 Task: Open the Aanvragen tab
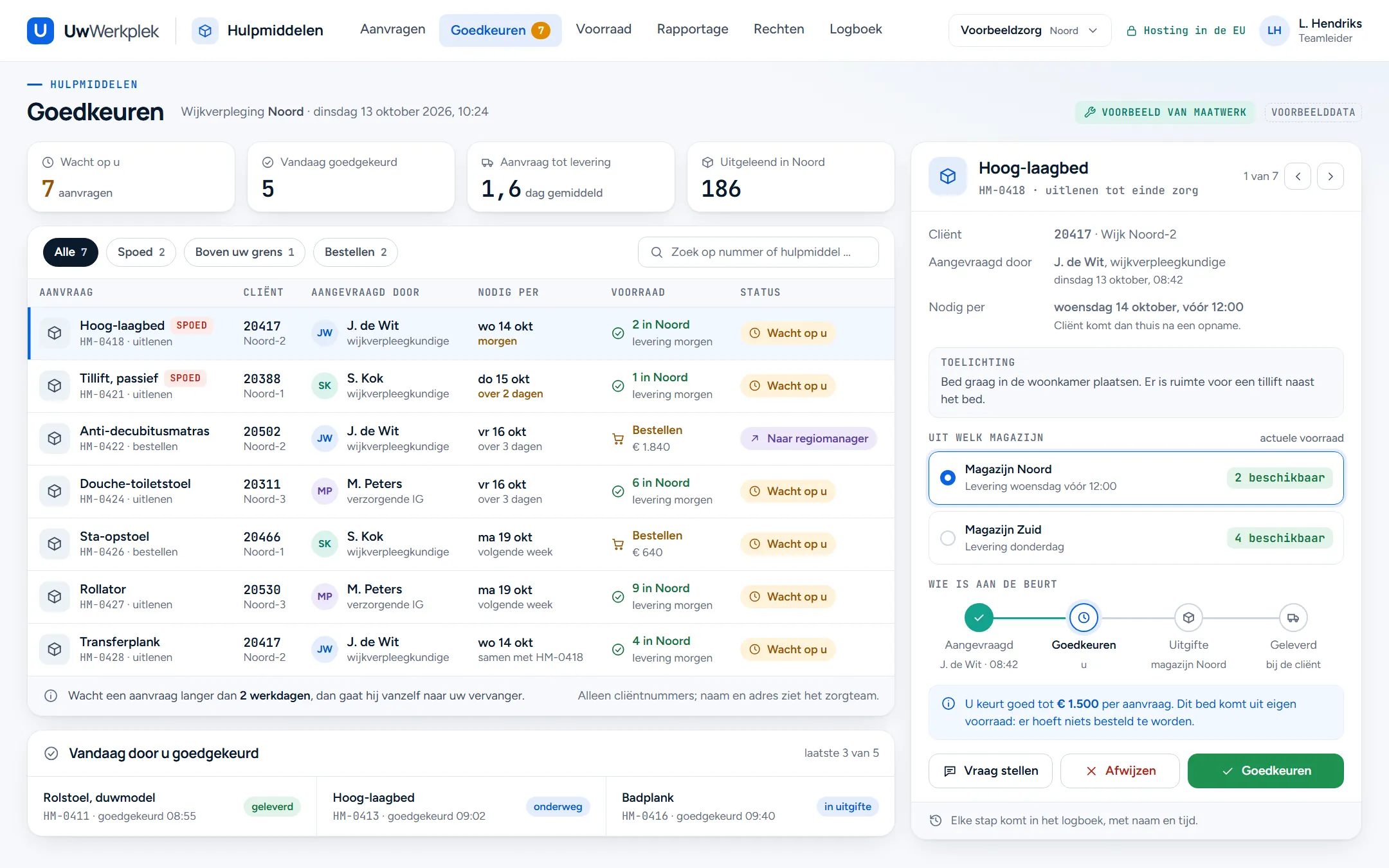pyautogui.click(x=392, y=30)
